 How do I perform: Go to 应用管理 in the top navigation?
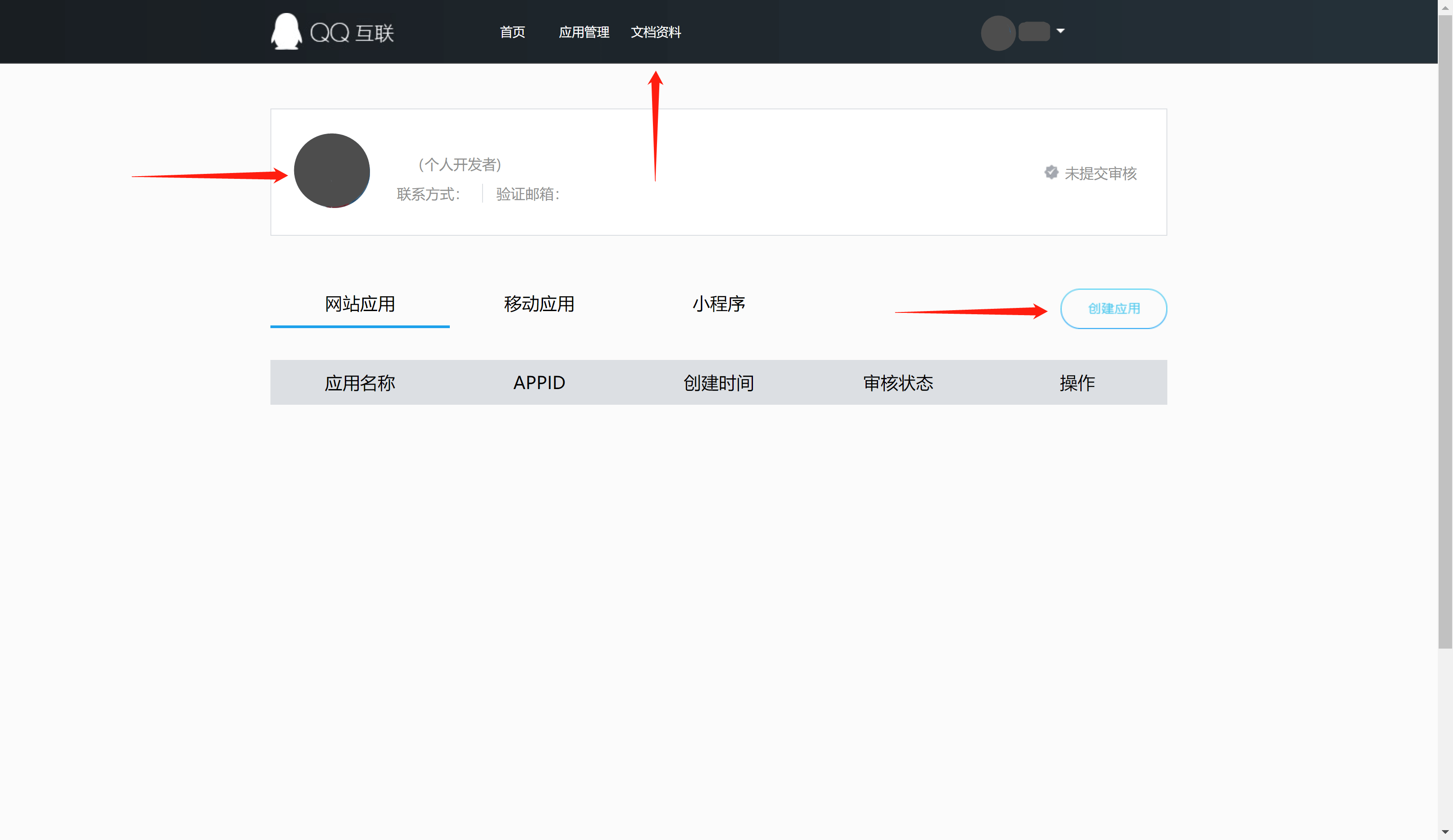pos(583,32)
